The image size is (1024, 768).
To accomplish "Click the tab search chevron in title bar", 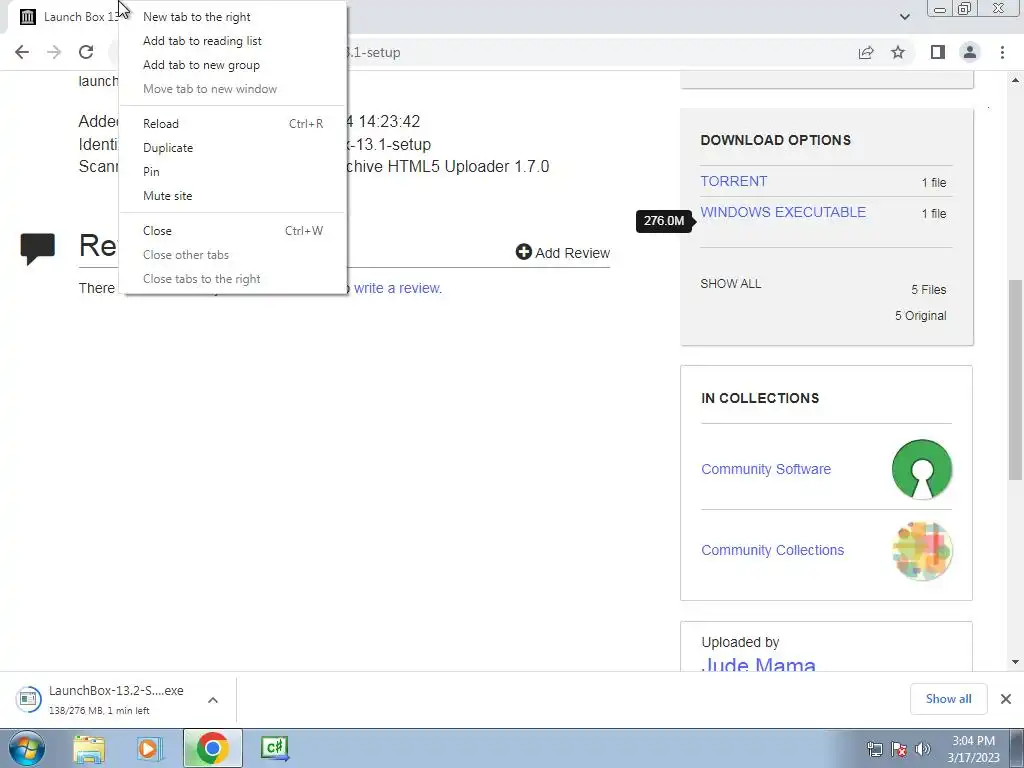I will click(x=904, y=17).
